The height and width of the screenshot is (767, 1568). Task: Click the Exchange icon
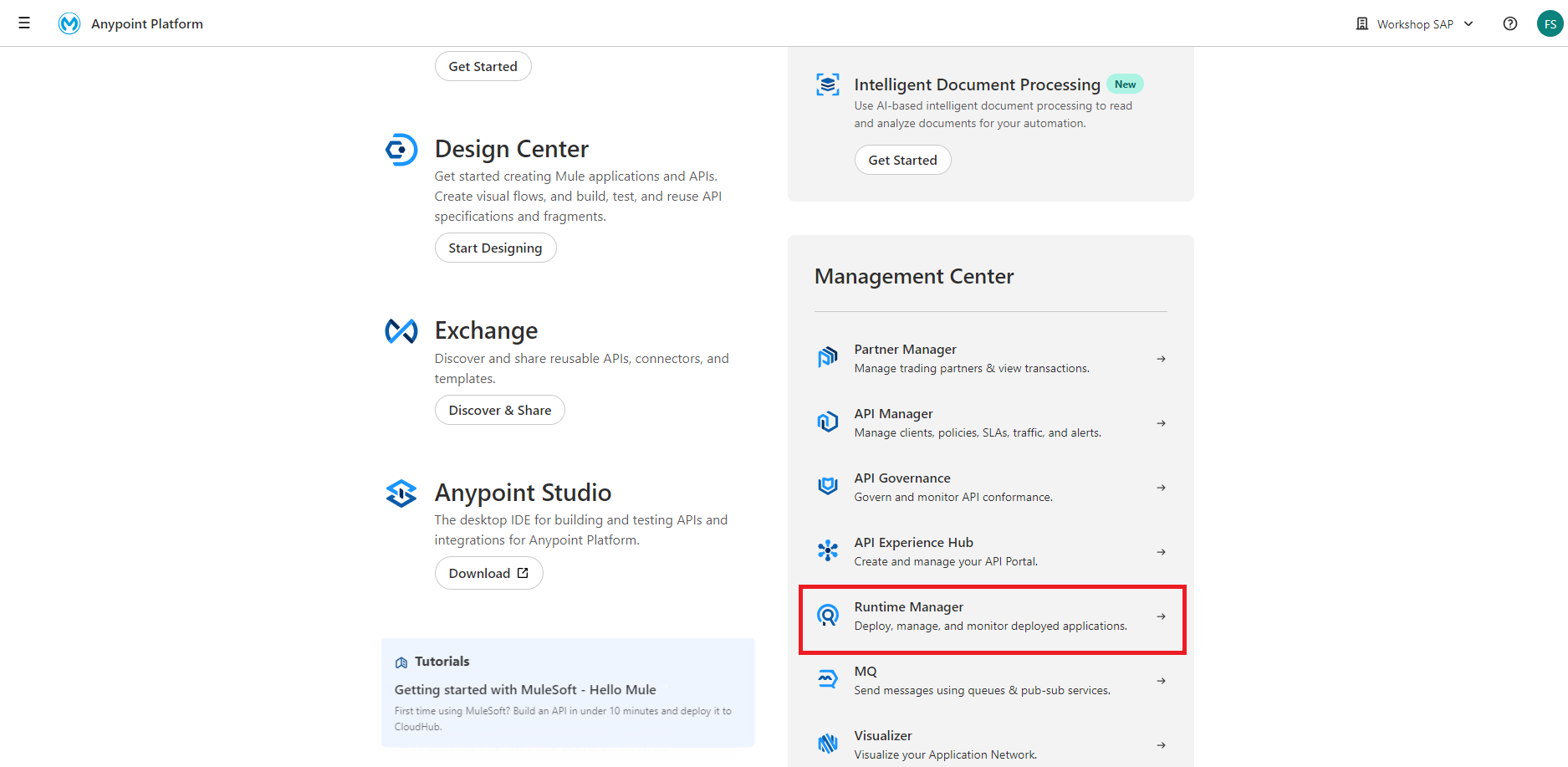tap(401, 331)
